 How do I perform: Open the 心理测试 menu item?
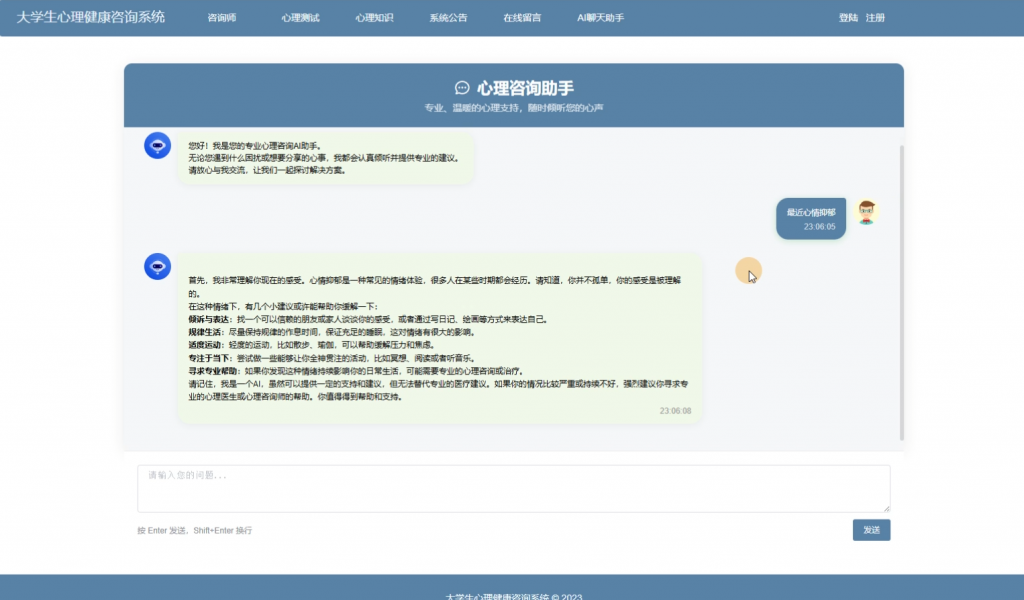pyautogui.click(x=300, y=18)
